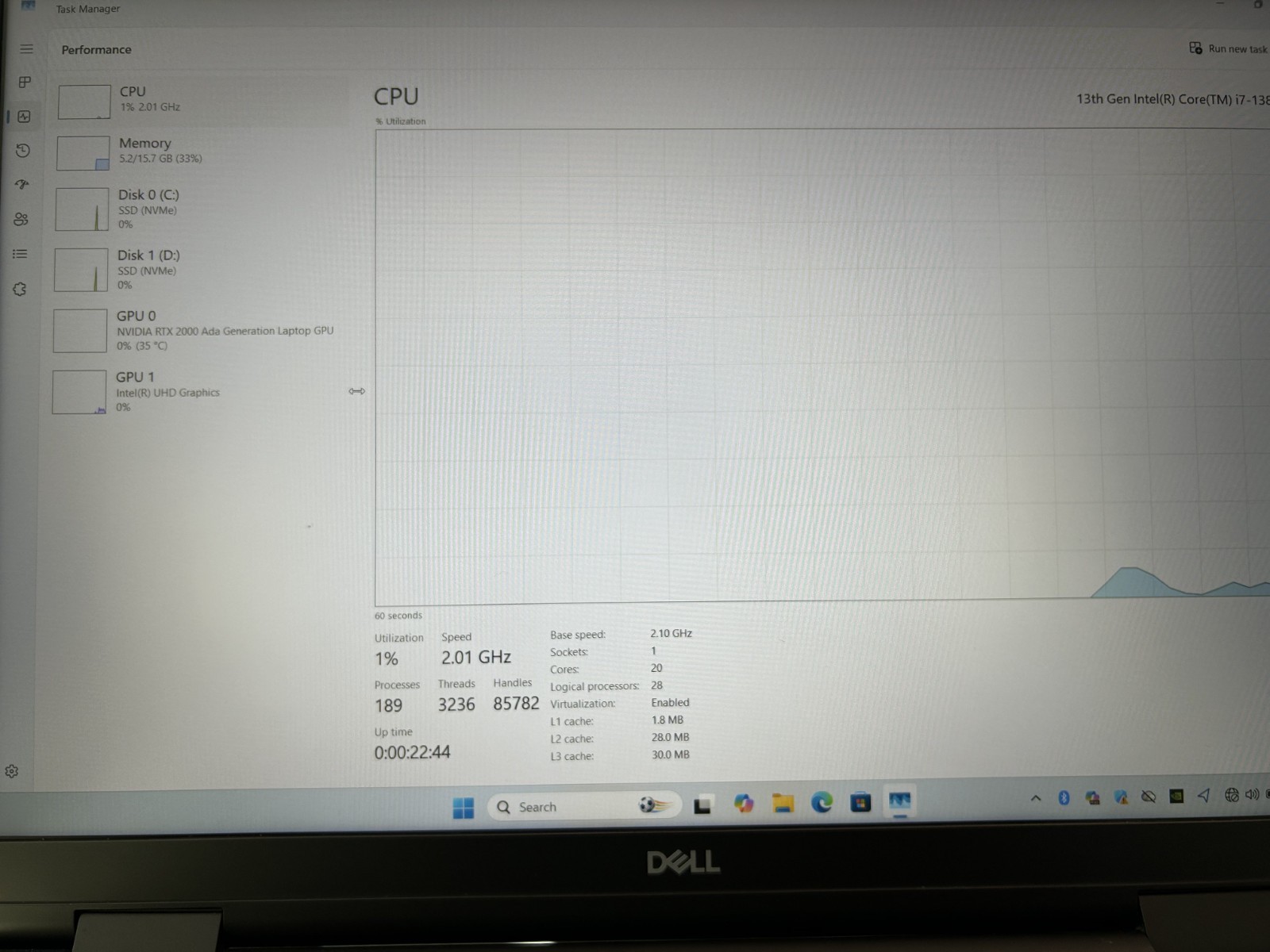This screenshot has width=1270, height=952.
Task: Open the hamburger navigation menu
Action: [26, 49]
